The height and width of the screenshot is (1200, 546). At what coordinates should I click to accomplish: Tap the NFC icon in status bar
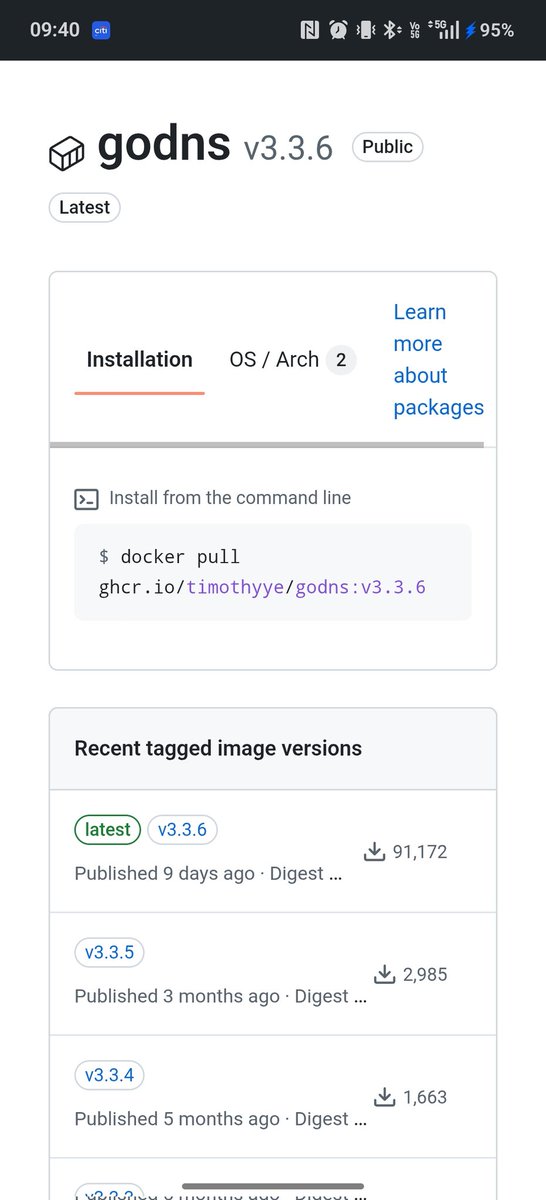(310, 31)
